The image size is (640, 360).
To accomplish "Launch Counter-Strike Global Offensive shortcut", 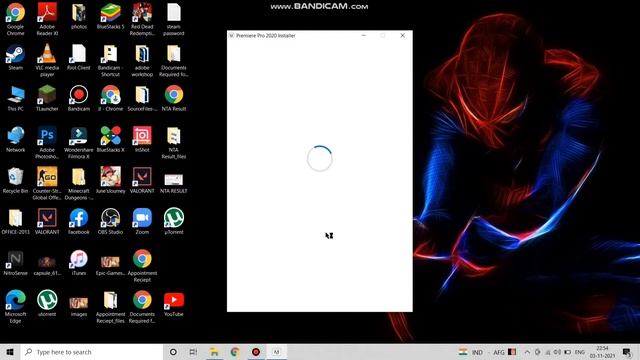I will pyautogui.click(x=47, y=183).
